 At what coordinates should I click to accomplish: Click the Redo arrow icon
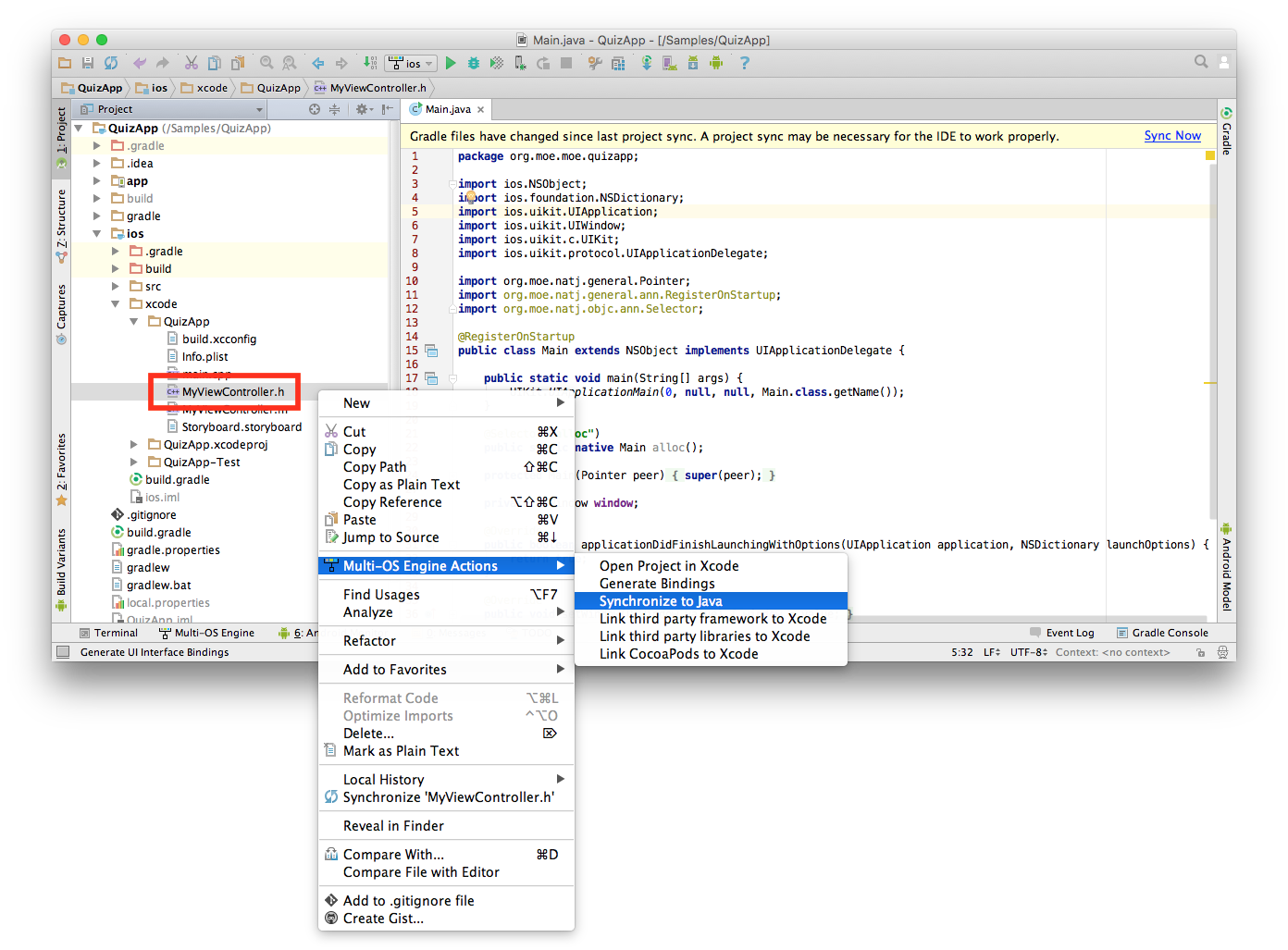[x=163, y=63]
